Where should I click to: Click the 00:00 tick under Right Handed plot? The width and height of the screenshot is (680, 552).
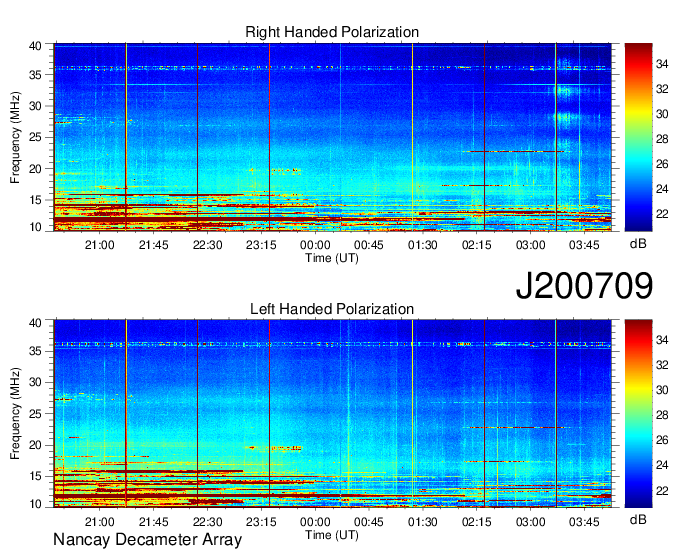coord(315,245)
